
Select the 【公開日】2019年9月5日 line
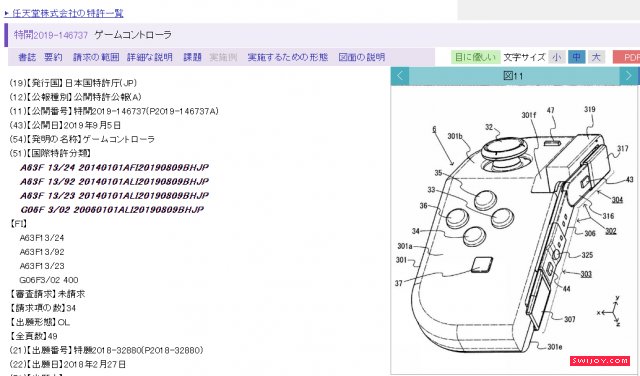(65, 125)
